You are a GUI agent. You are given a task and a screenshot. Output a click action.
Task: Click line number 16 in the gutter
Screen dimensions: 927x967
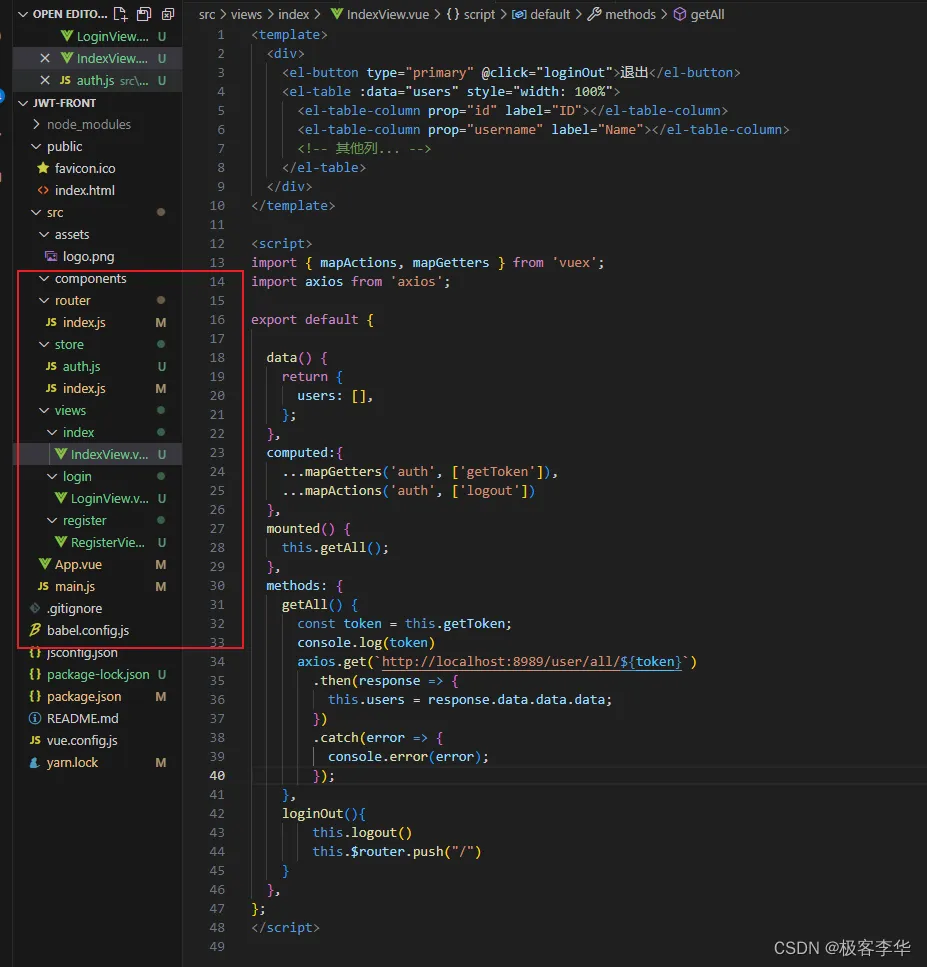pos(217,319)
